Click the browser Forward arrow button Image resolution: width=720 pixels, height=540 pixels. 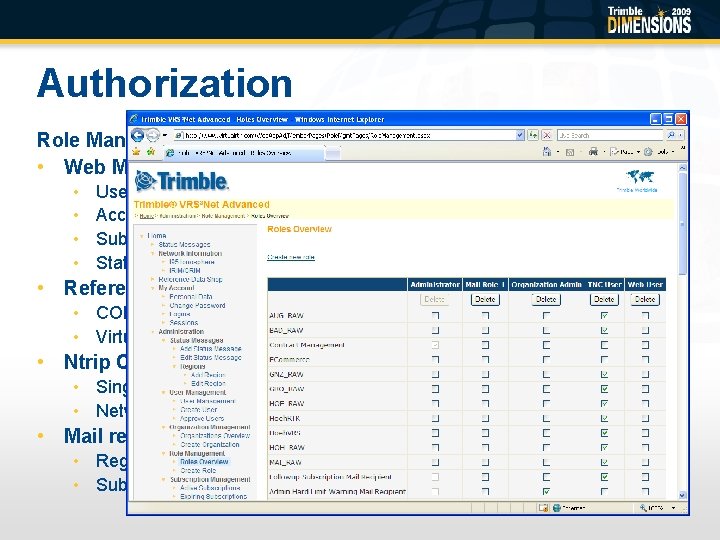coord(153,135)
